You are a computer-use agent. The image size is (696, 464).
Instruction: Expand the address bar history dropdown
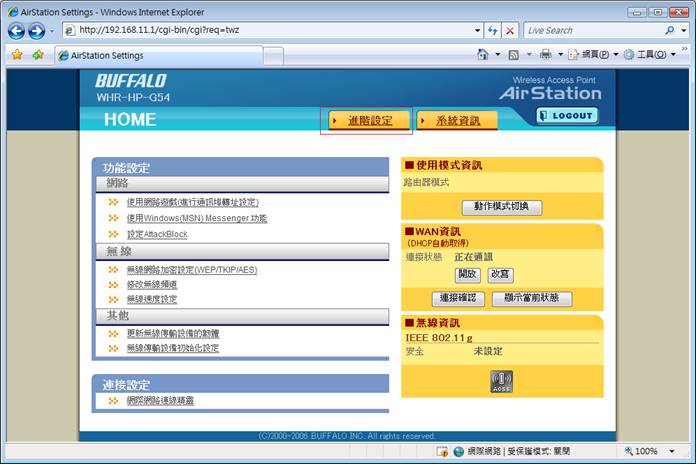pos(478,31)
